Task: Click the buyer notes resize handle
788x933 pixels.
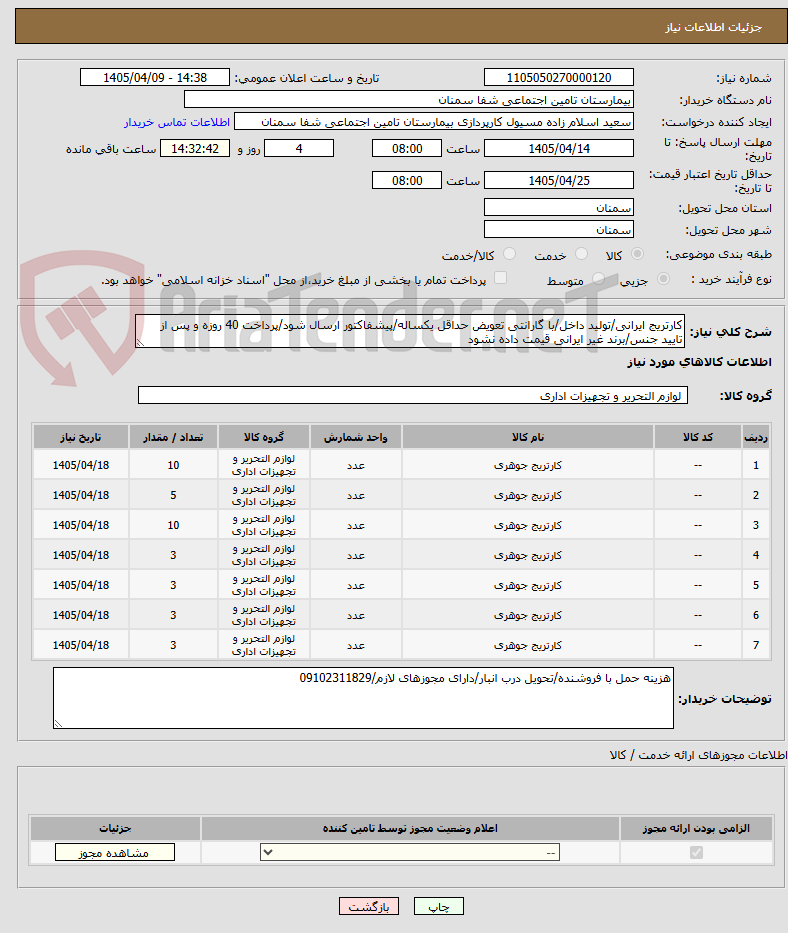Action: pyautogui.click(x=58, y=723)
